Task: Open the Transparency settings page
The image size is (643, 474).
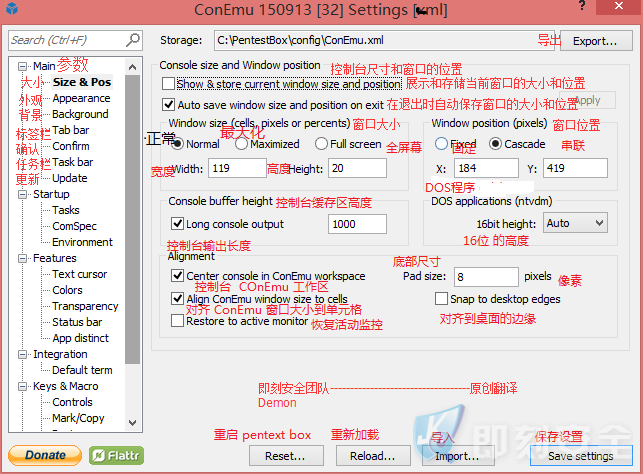Action: pyautogui.click(x=85, y=306)
